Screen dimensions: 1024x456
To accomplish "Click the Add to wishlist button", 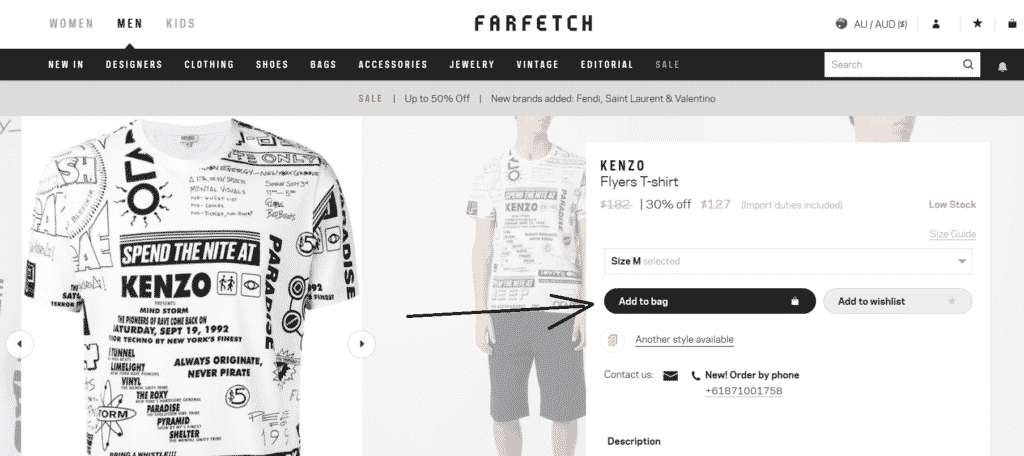I will point(897,301).
